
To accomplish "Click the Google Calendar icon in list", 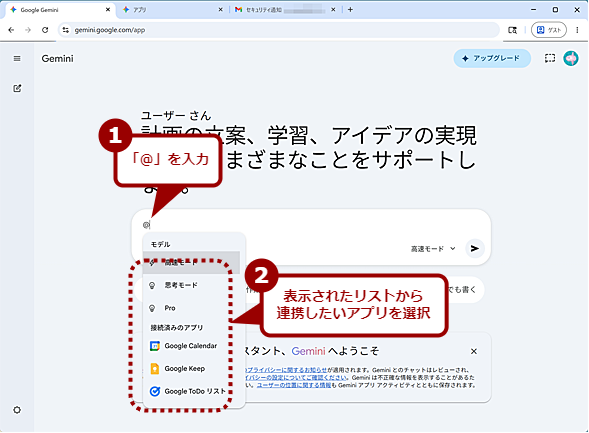I will pos(155,346).
